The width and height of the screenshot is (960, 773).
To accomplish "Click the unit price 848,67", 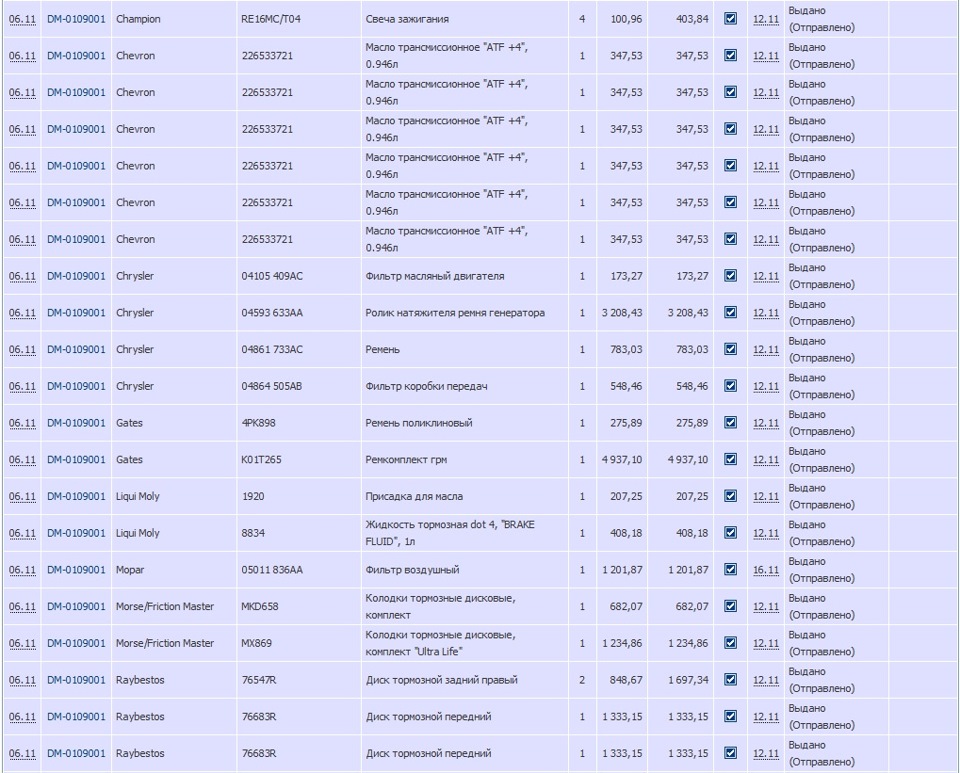I will (x=626, y=680).
